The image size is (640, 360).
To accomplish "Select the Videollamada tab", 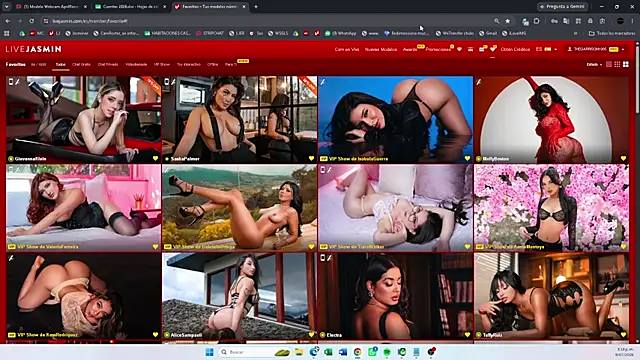I will [x=136, y=64].
